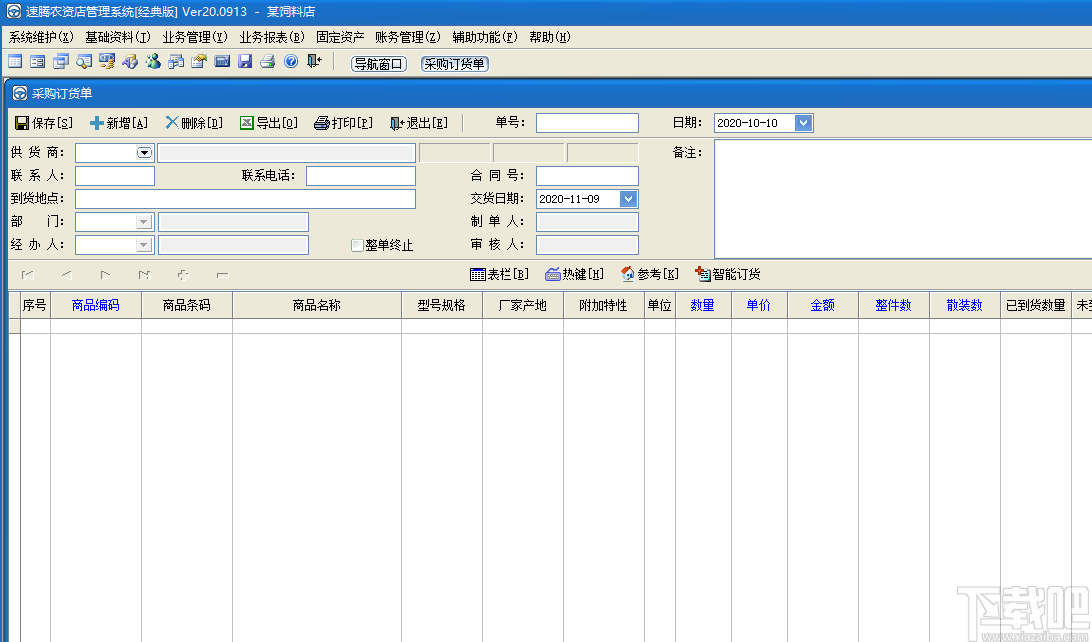Image resolution: width=1092 pixels, height=642 pixels.
Task: Go to previous record arrow
Action: 67,275
